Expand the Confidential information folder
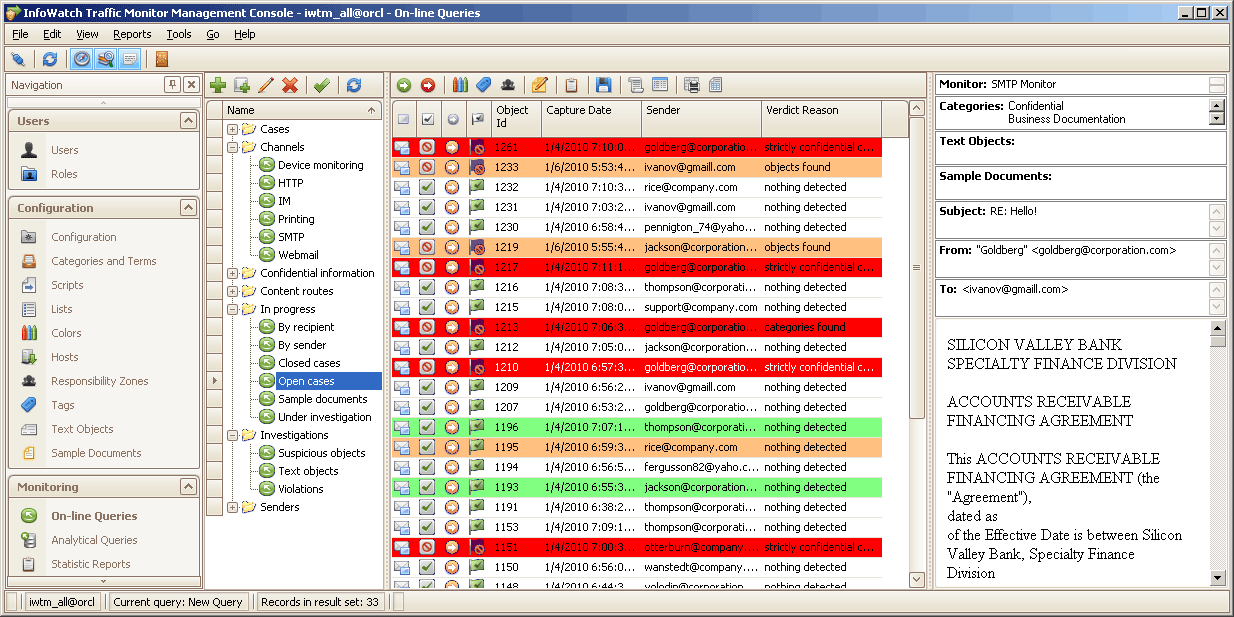The image size is (1234, 617). [x=233, y=273]
